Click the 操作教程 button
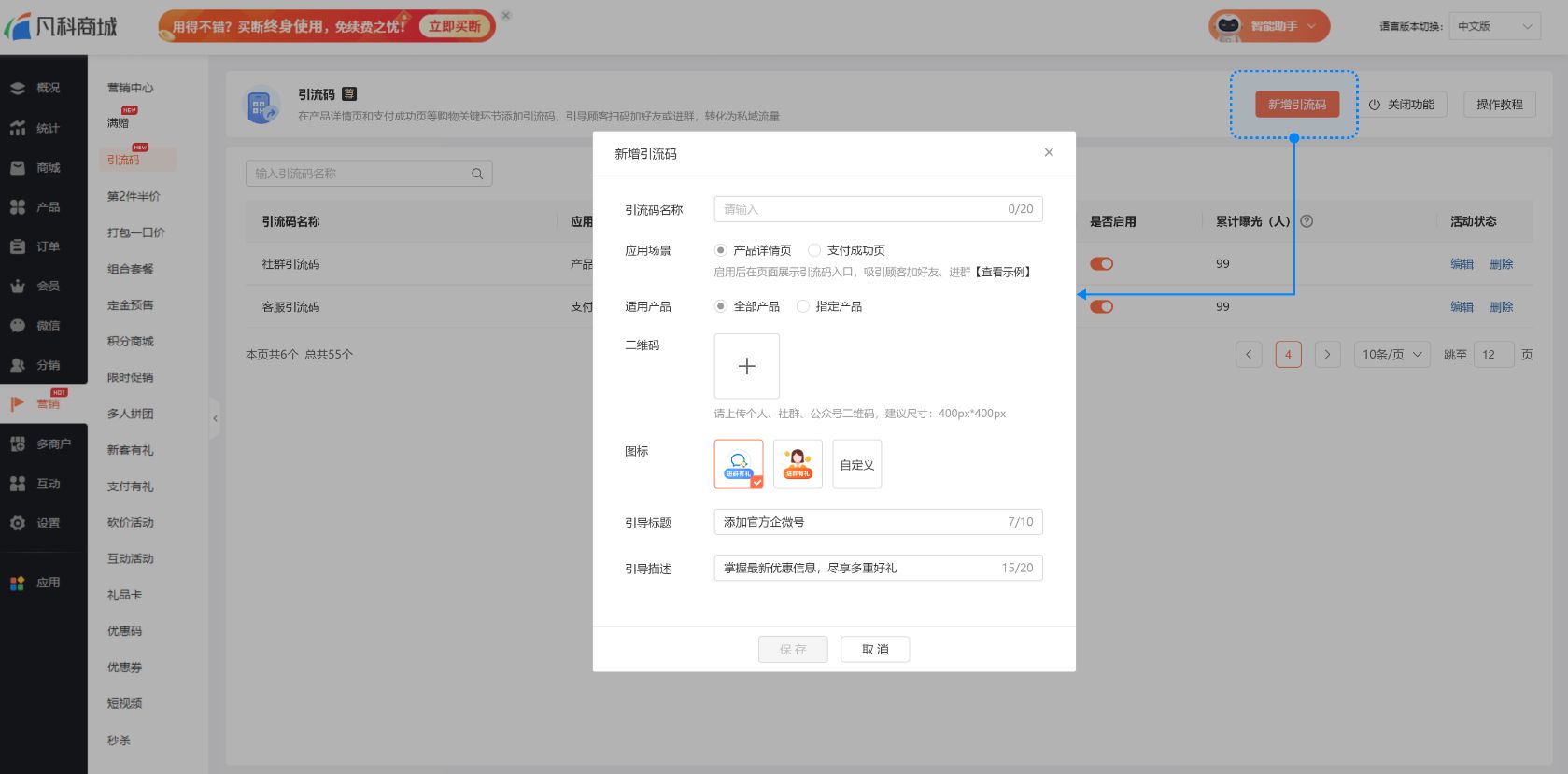 point(1500,105)
